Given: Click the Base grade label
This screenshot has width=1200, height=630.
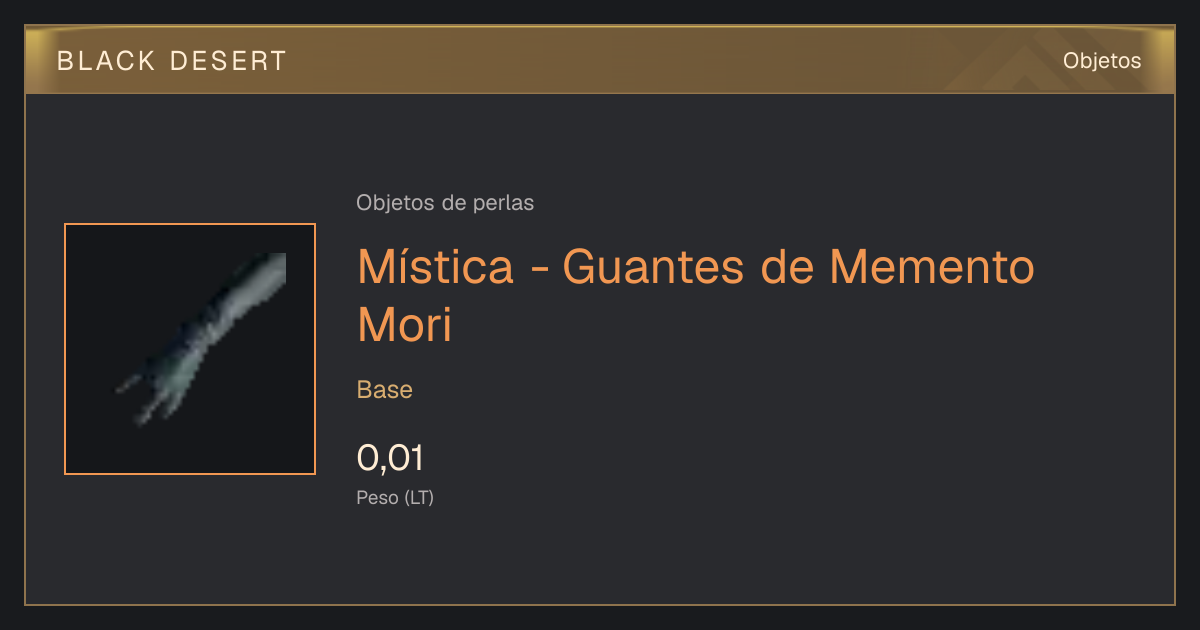Looking at the screenshot, I should 385,390.
